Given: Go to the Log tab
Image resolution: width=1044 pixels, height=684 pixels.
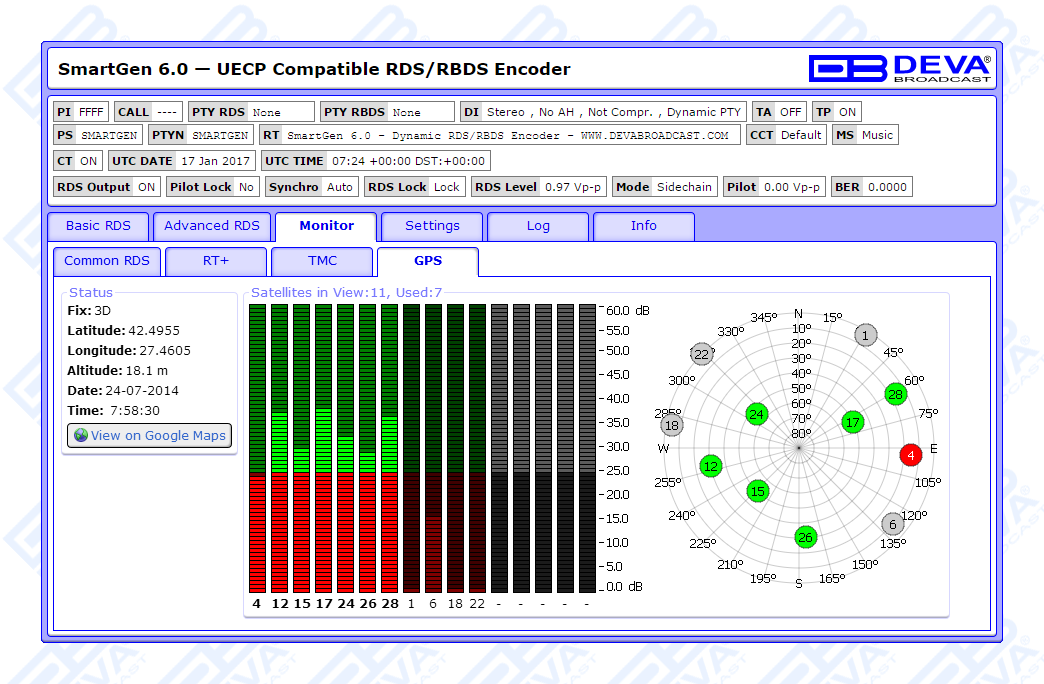Looking at the screenshot, I should click(x=538, y=226).
